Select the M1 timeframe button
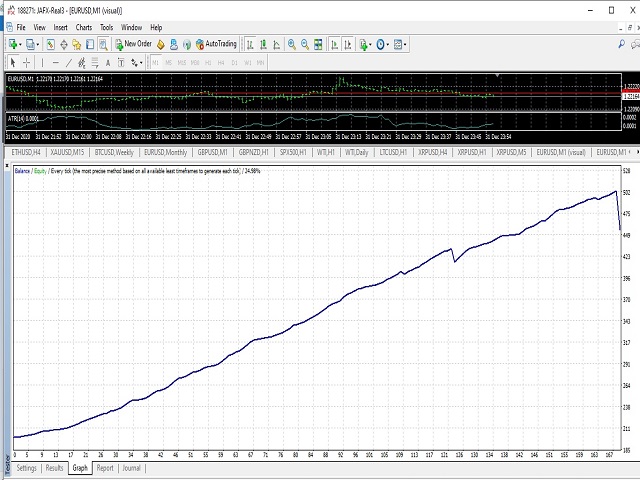The image size is (640, 480). [x=156, y=62]
